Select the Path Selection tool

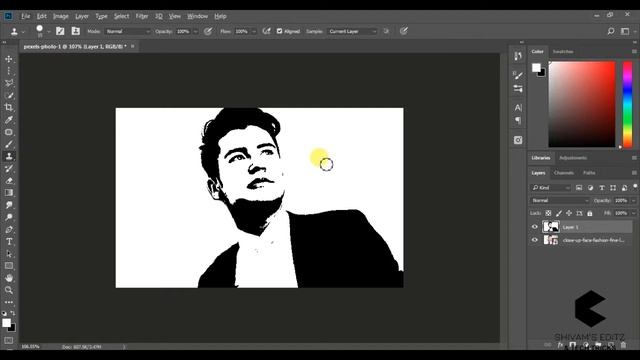(9, 253)
